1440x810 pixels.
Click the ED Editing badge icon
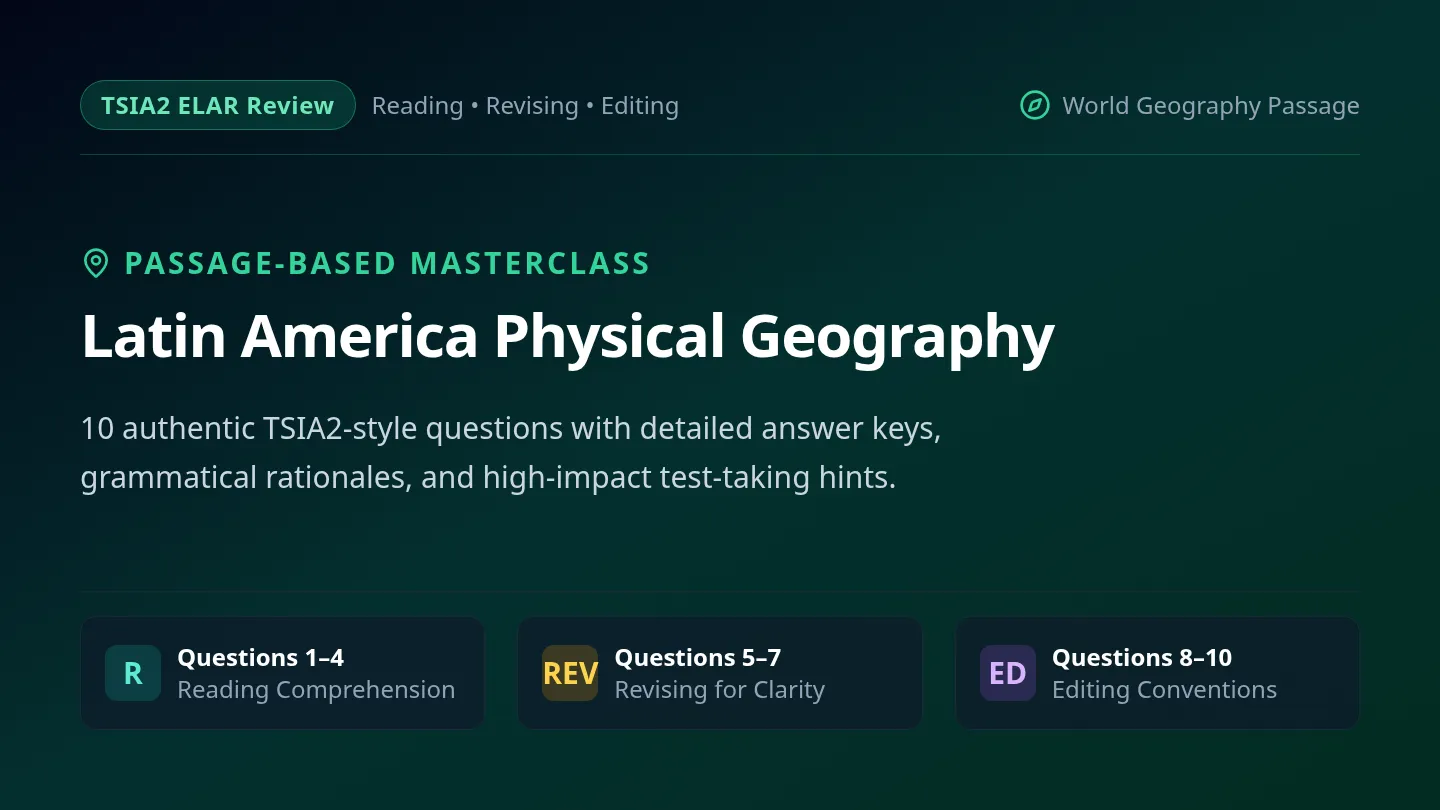1008,673
